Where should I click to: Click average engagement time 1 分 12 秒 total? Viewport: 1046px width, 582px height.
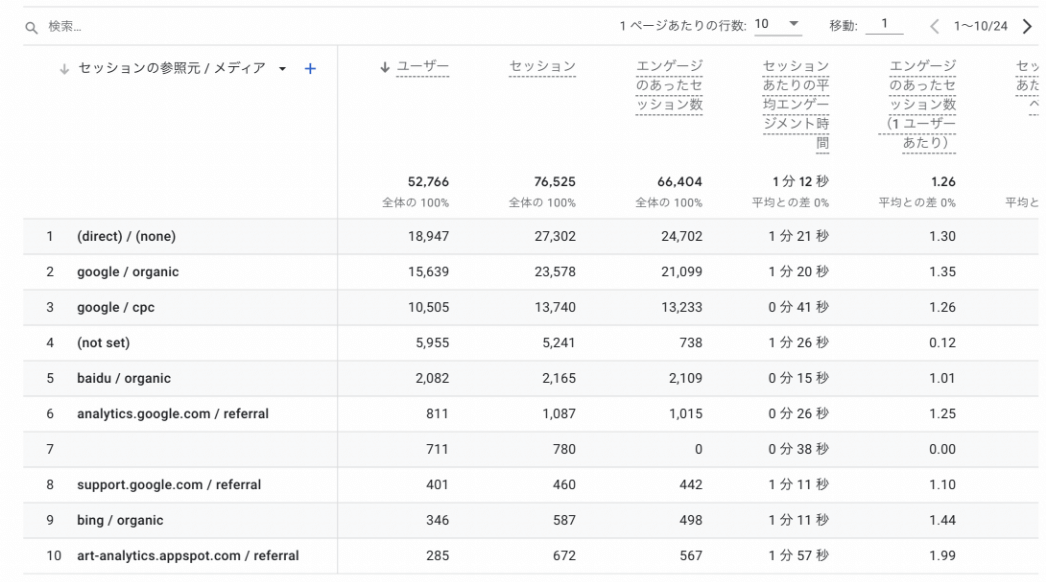click(801, 182)
